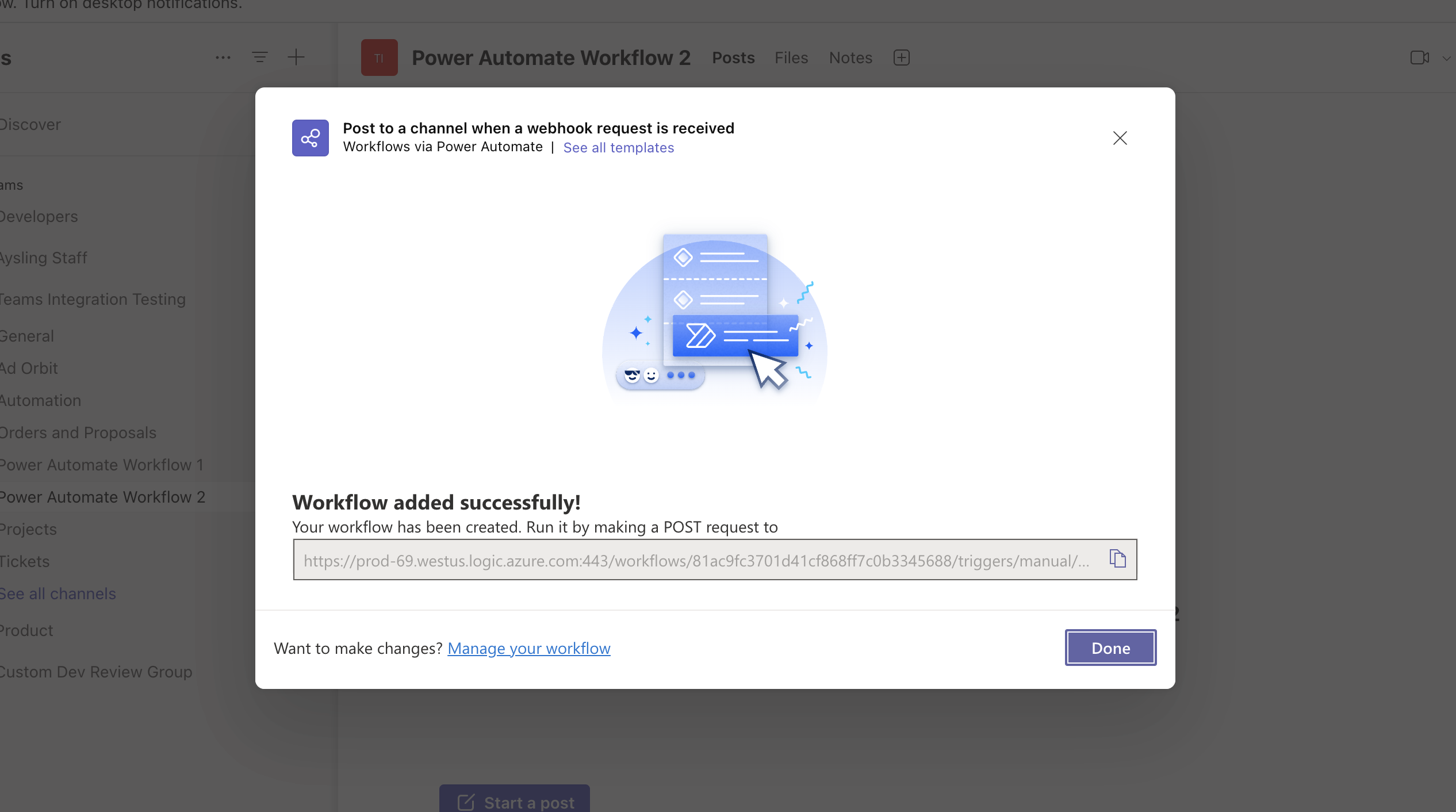This screenshot has width=1456, height=812.
Task: Add a tab with the plus square icon
Action: point(901,58)
